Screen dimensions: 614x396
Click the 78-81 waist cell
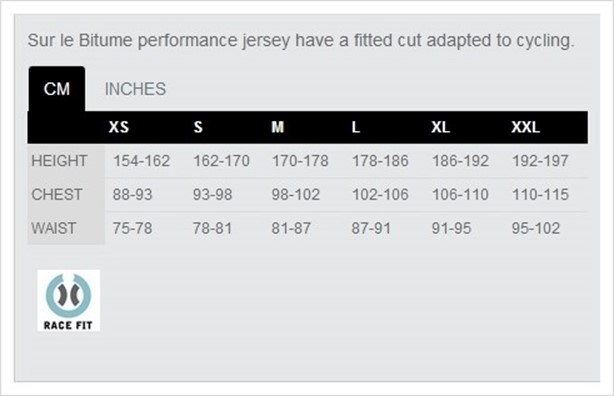[x=212, y=228]
